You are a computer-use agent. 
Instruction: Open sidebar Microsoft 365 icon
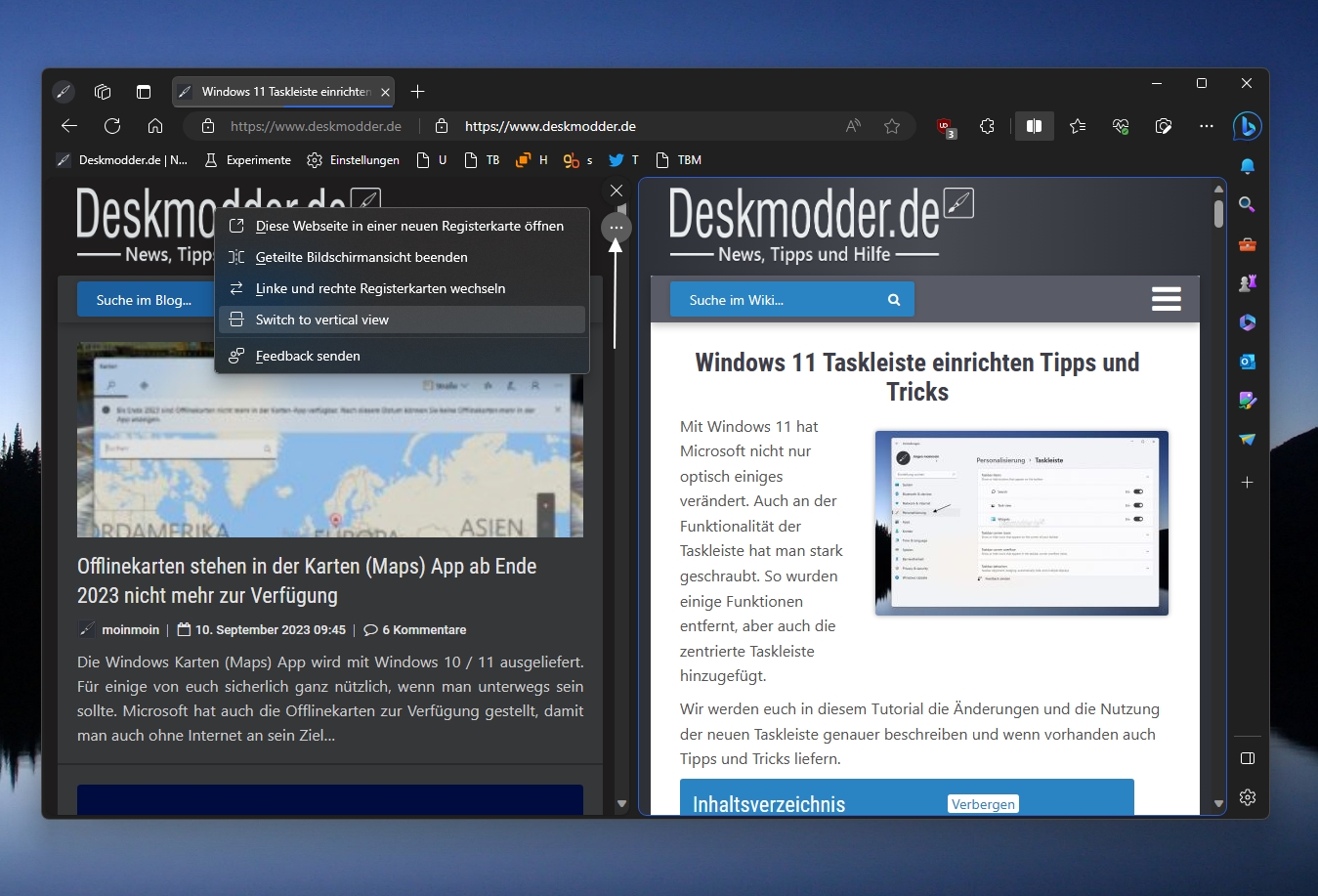pos(1247,322)
